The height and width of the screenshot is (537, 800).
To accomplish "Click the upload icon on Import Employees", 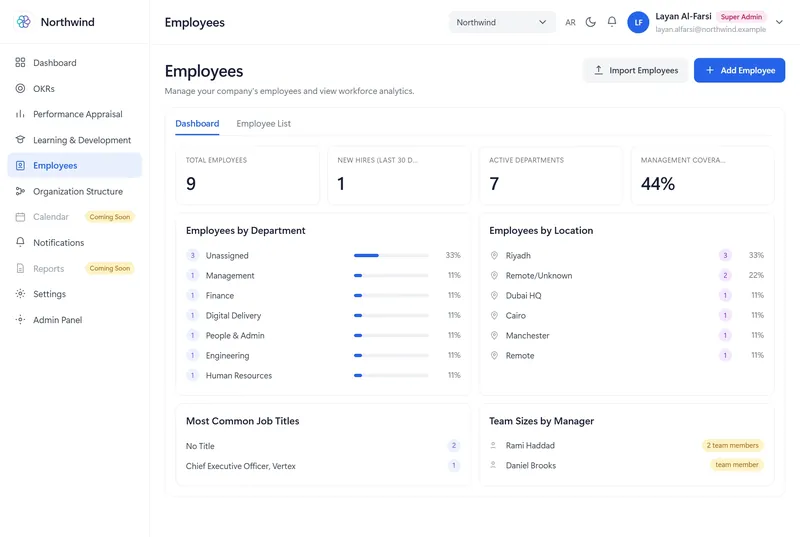I will (598, 70).
